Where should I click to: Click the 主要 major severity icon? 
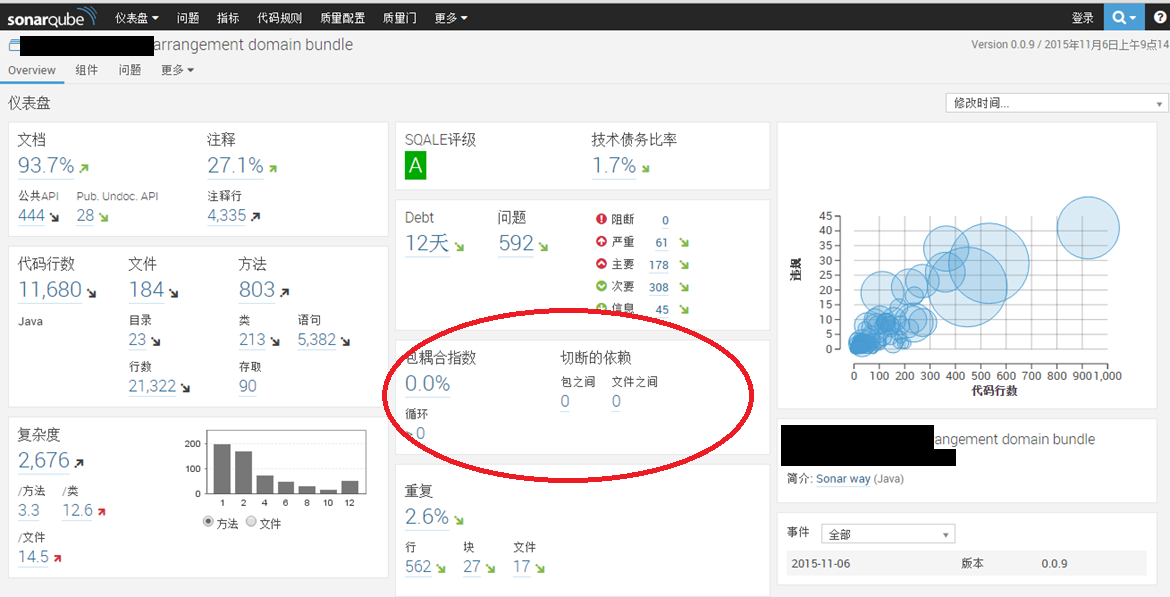[601, 265]
